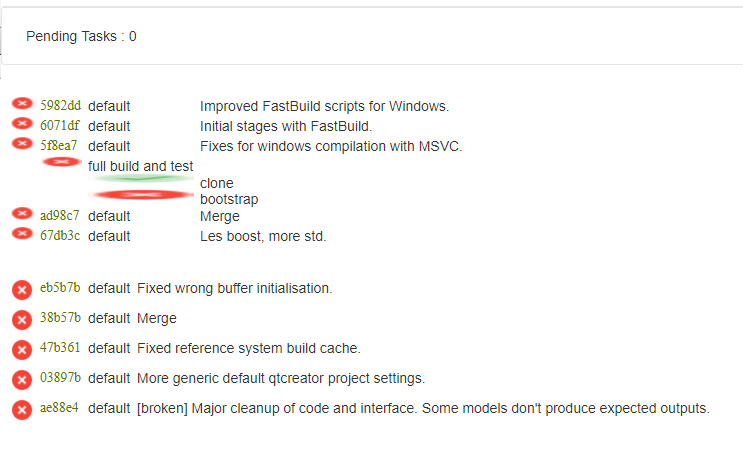Click red X icon beside 47b361
The height and width of the screenshot is (454, 743).
pyautogui.click(x=22, y=350)
